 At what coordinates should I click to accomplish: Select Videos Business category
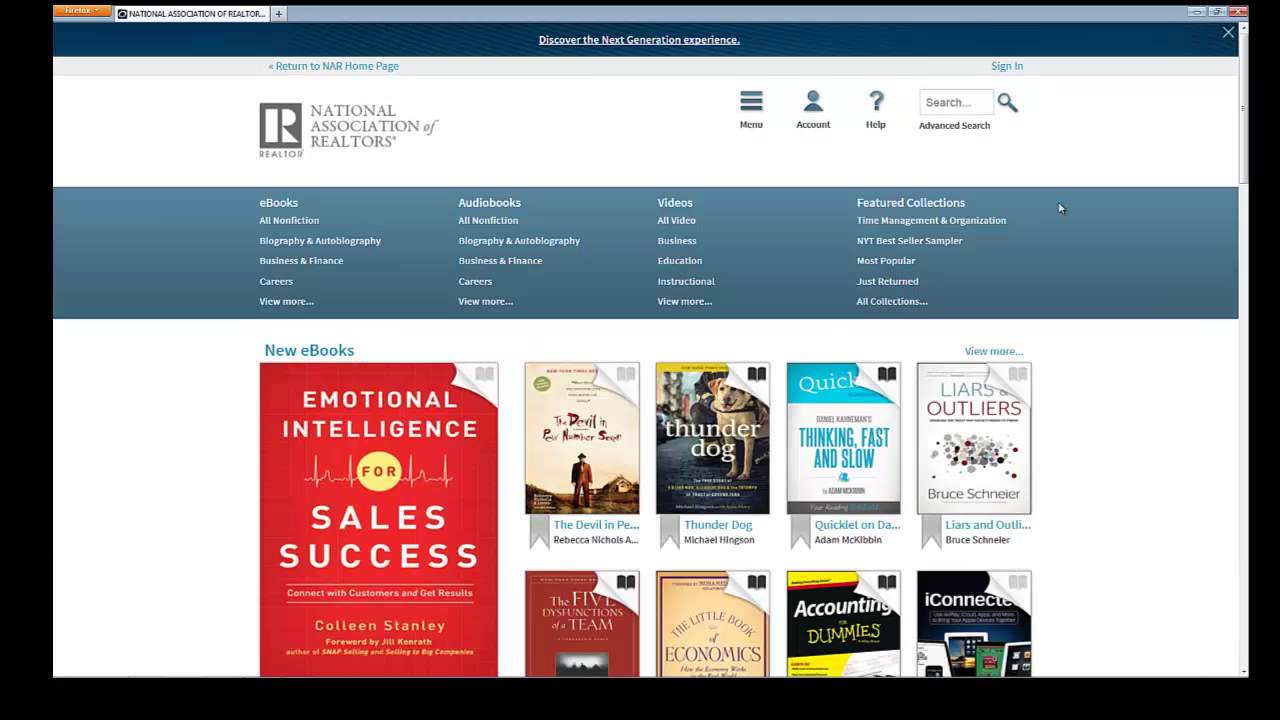[x=677, y=241]
